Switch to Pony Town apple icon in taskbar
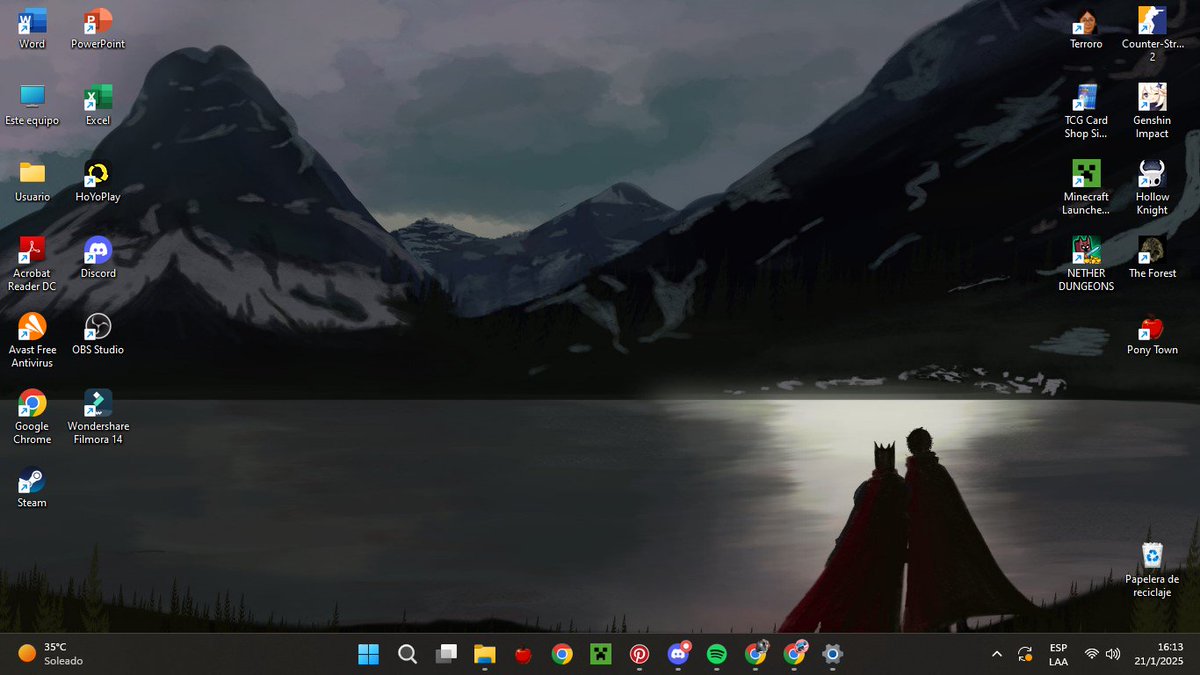This screenshot has width=1200, height=675. 523,654
